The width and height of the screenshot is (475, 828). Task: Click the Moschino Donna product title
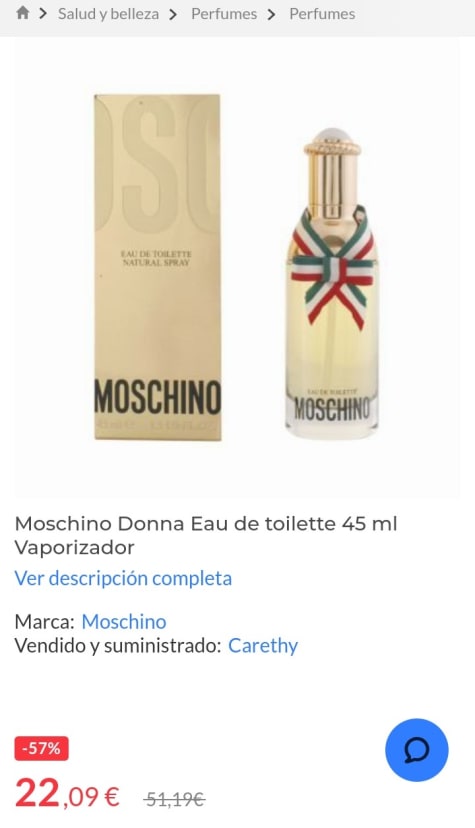tap(206, 535)
